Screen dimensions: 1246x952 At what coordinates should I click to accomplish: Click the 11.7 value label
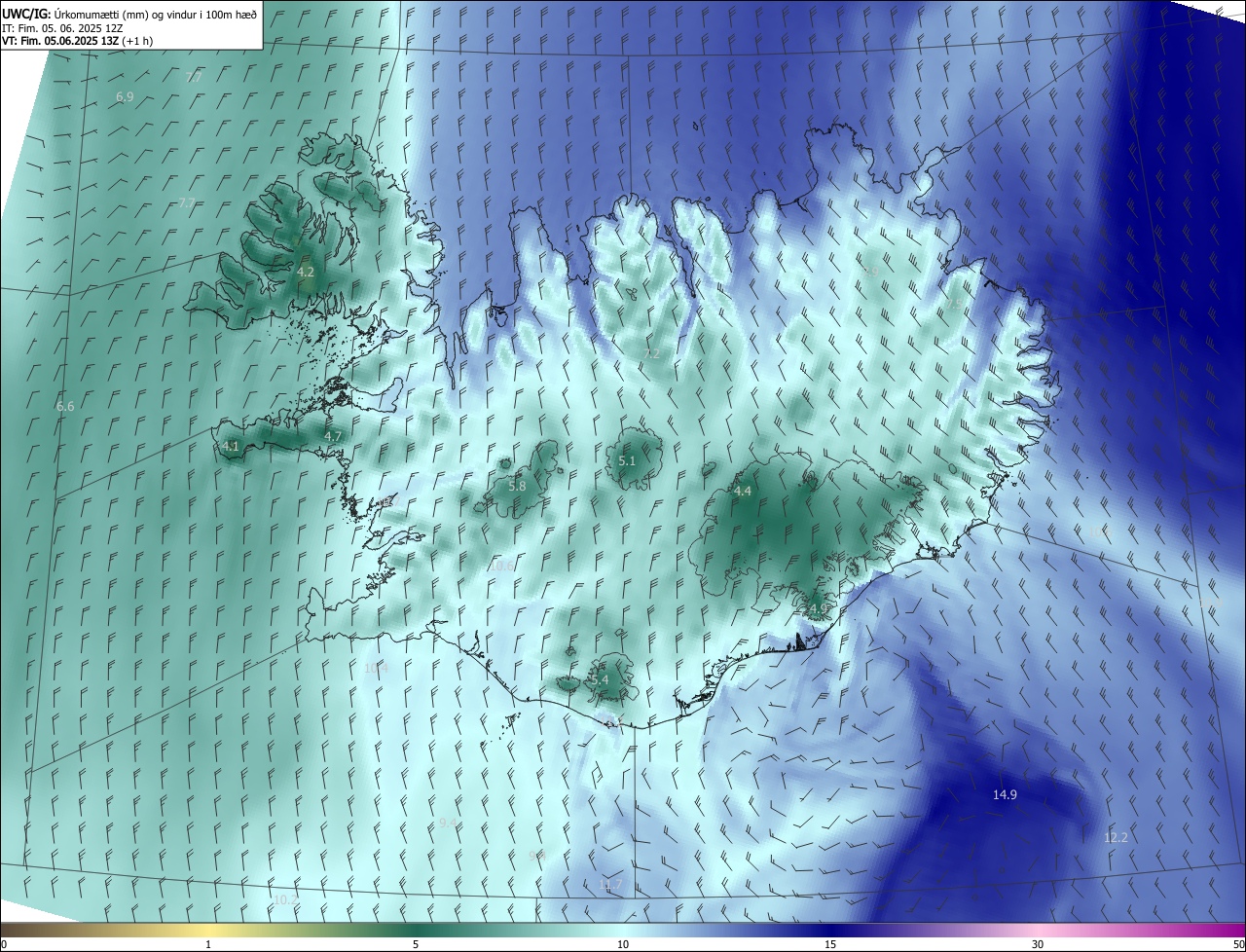(x=610, y=884)
